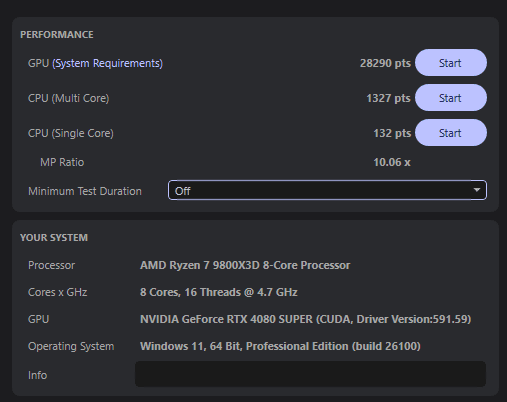Select the 1327 pts multi core score
Screen dimensions: 507x402
pos(388,98)
